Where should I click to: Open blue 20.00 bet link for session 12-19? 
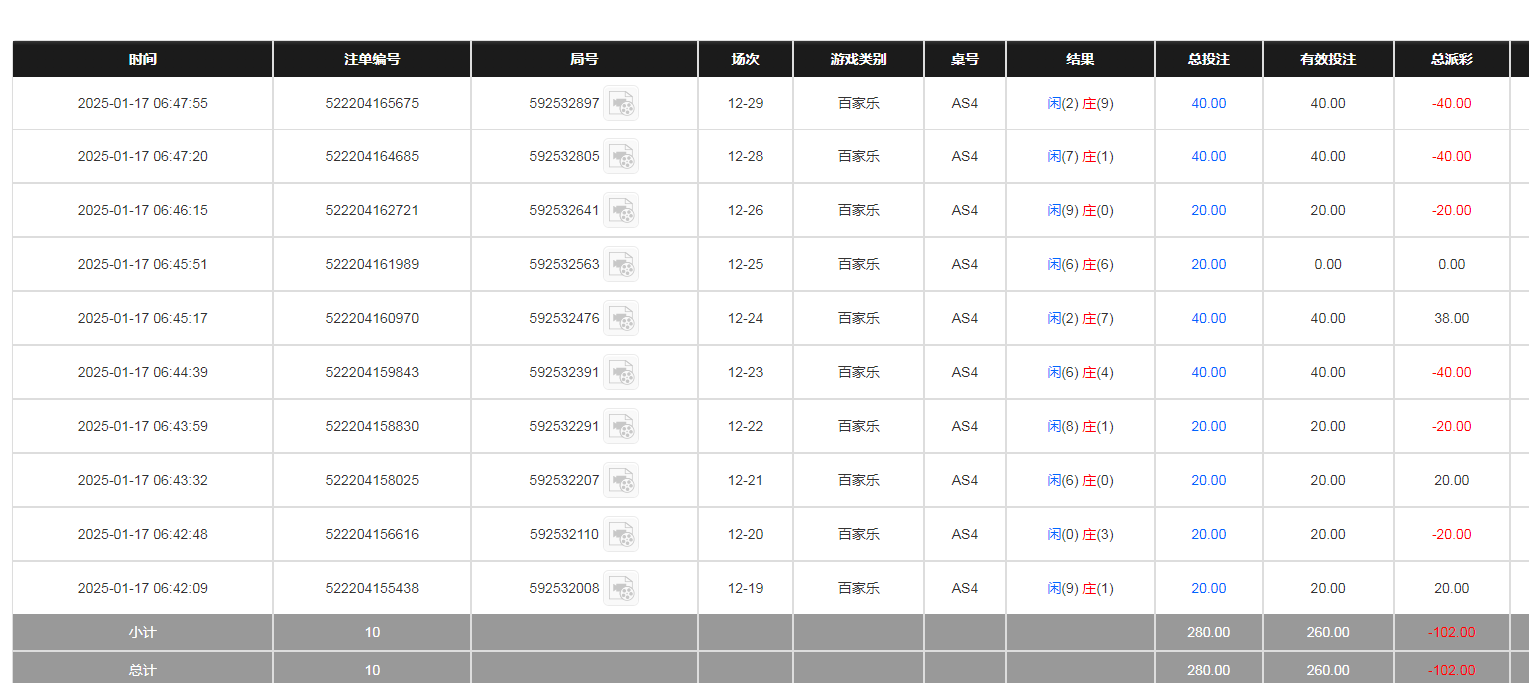point(1208,588)
